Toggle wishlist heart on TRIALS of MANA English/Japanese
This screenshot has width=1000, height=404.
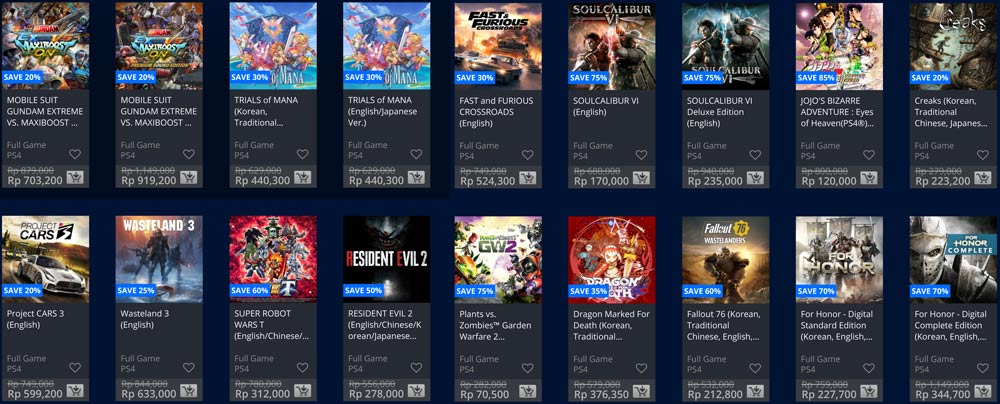[x=416, y=154]
